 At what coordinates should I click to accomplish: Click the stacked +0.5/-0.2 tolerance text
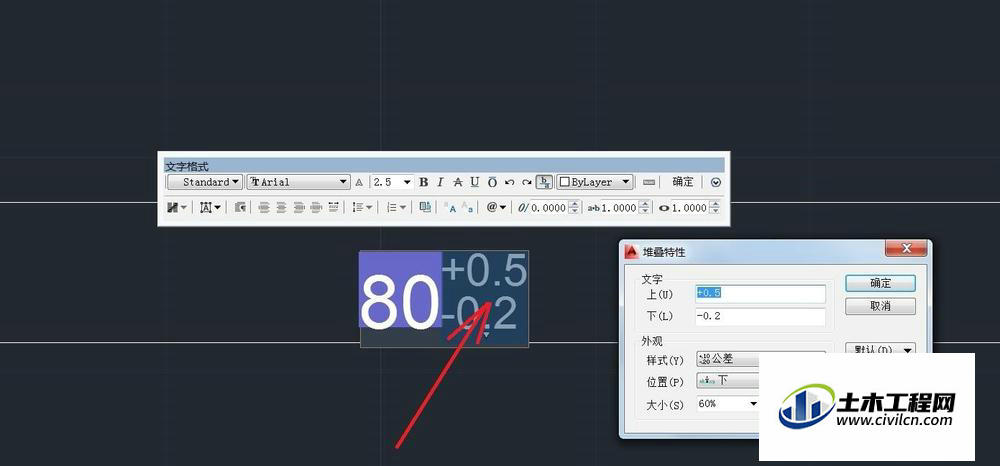click(x=484, y=293)
